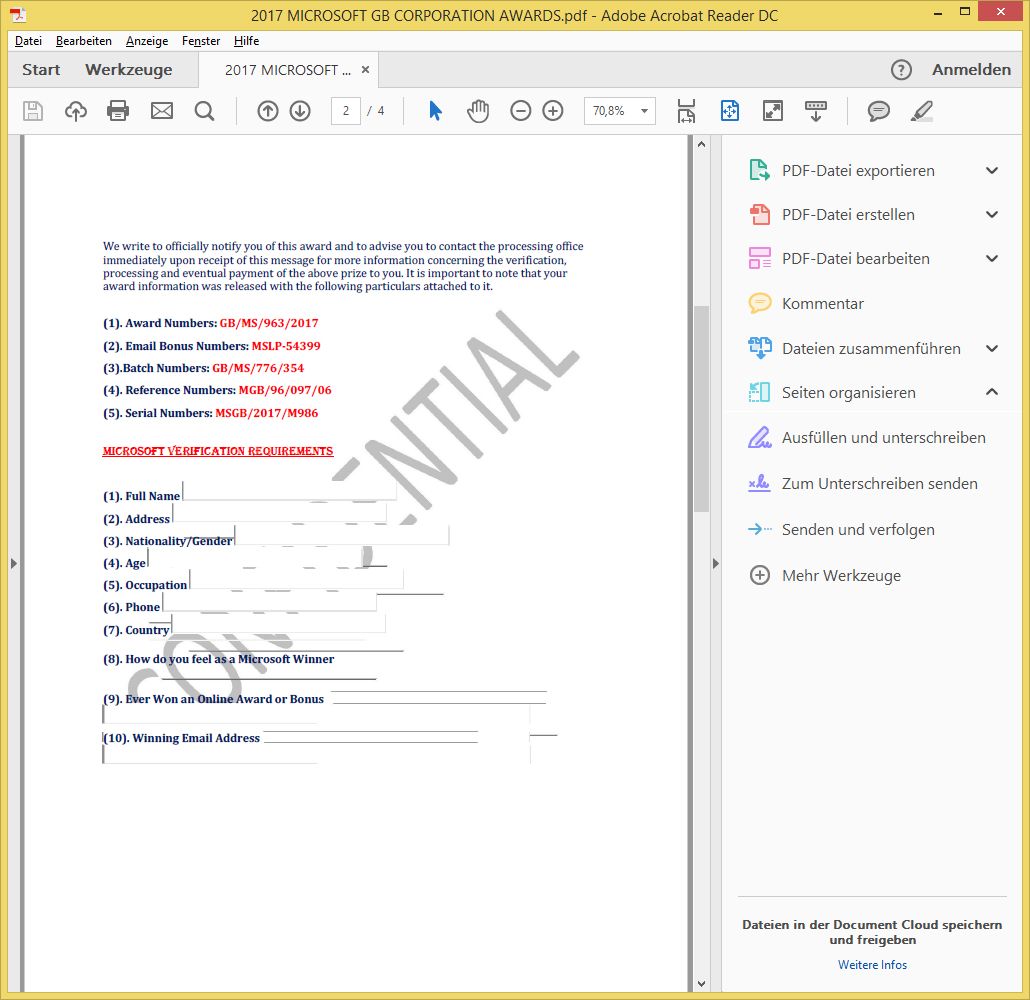Click the Anmelden sign-in button
This screenshot has width=1030, height=1000.
(972, 70)
